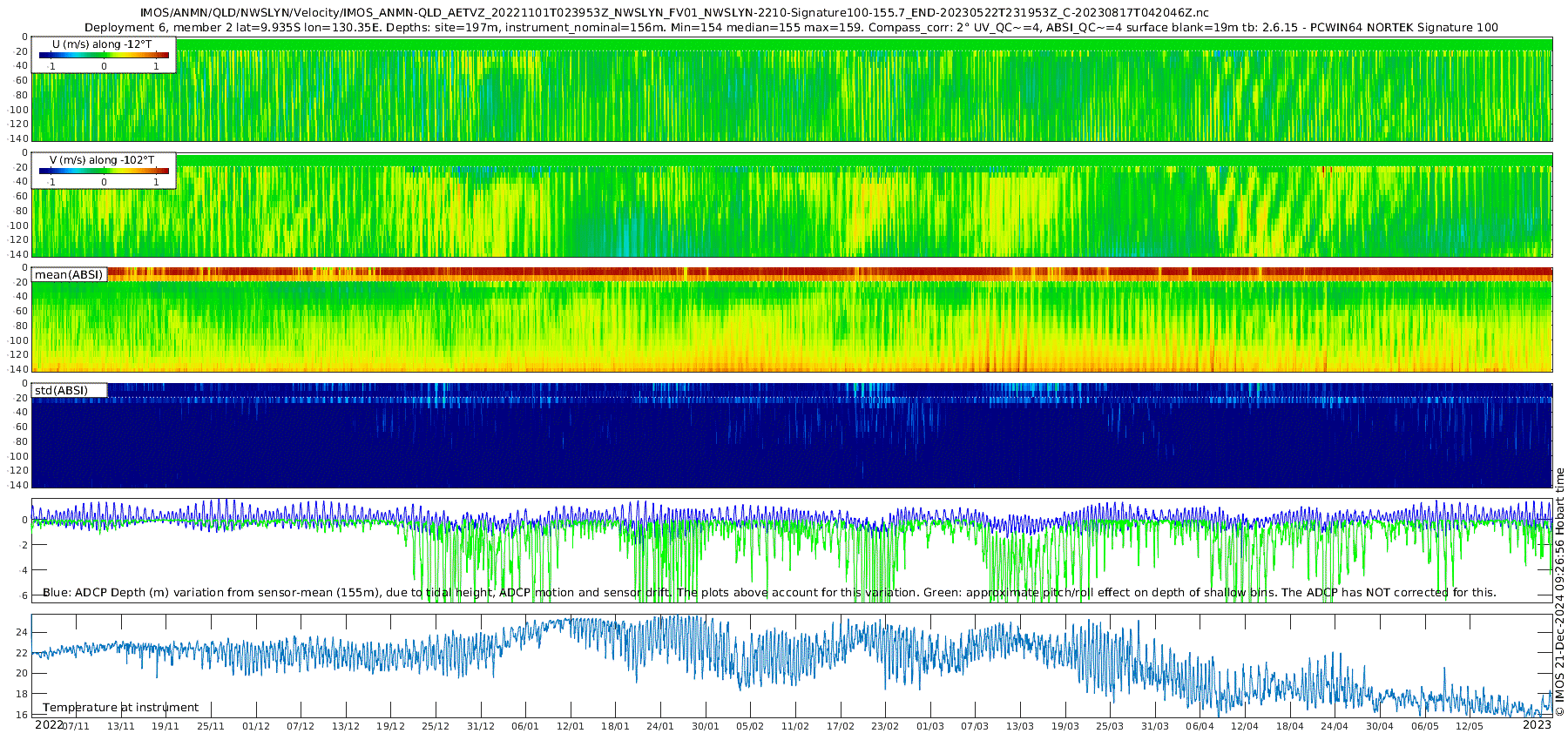Click the 07/11 date tick
This screenshot has height=740, width=1568.
click(x=76, y=726)
